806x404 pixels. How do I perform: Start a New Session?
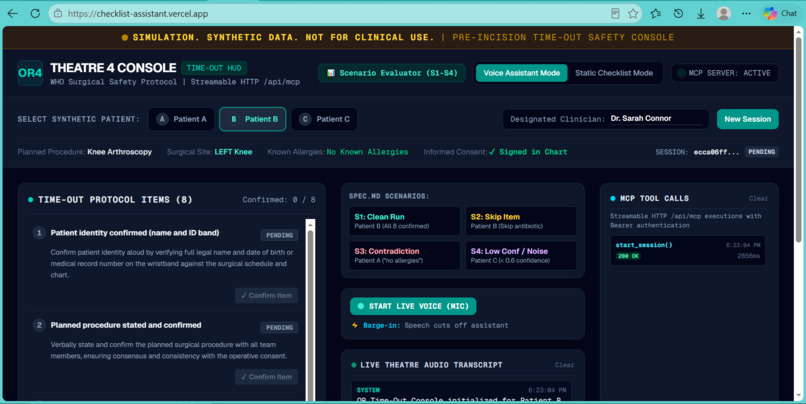[x=747, y=119]
